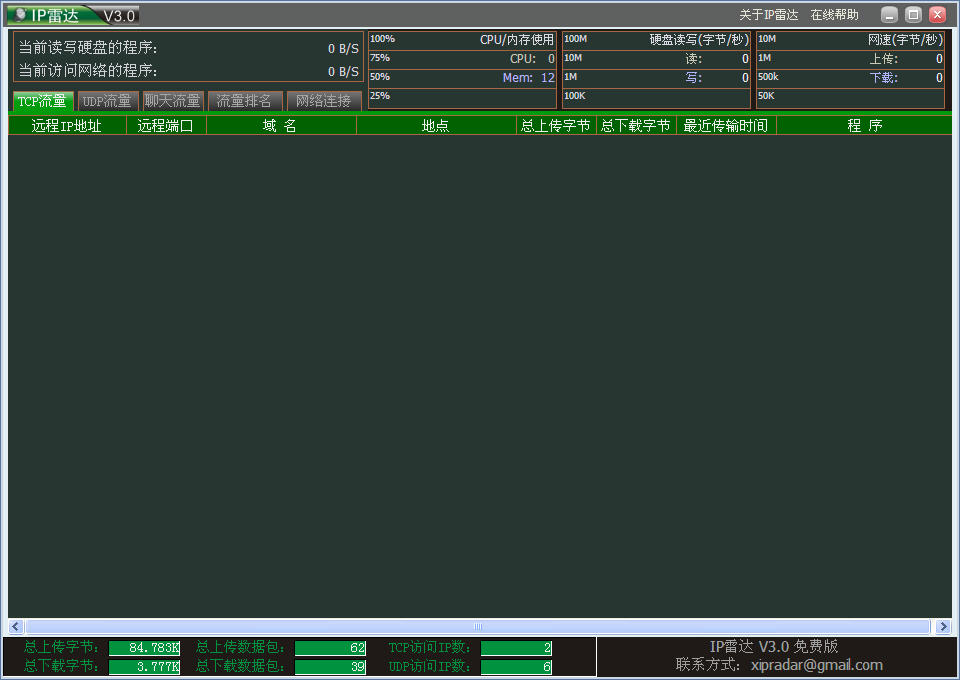Open 关于IP雷达 about link
The width and height of the screenshot is (960, 680).
[769, 15]
